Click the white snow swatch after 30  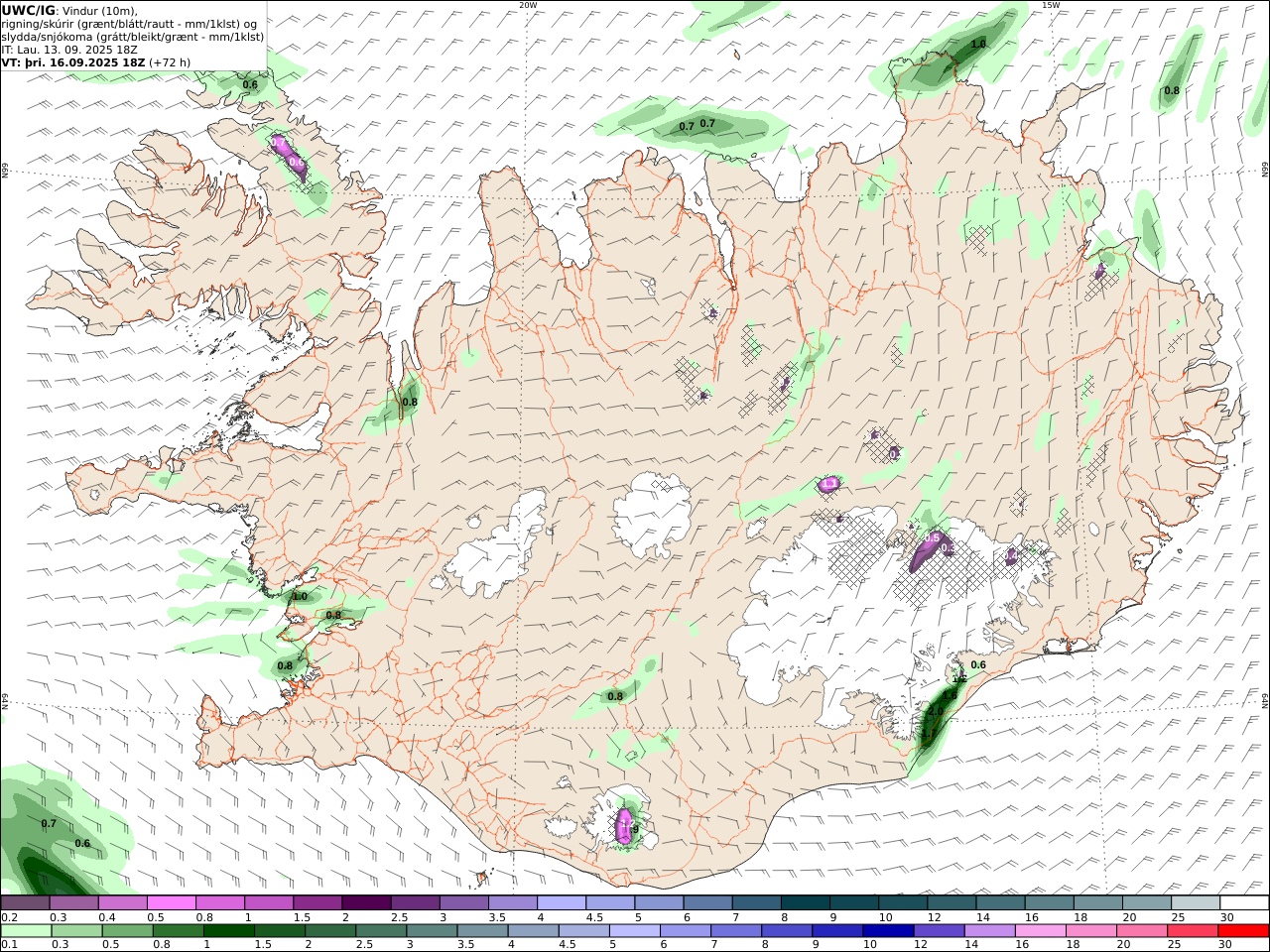coord(1243,902)
